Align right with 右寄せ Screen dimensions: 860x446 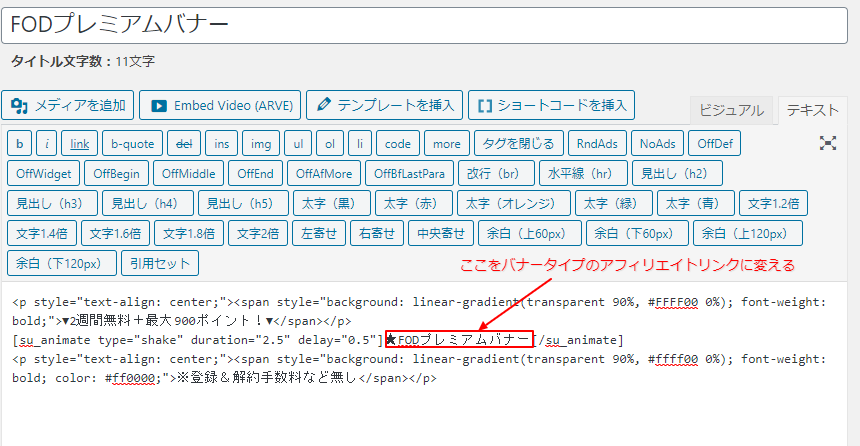pyautogui.click(x=377, y=233)
